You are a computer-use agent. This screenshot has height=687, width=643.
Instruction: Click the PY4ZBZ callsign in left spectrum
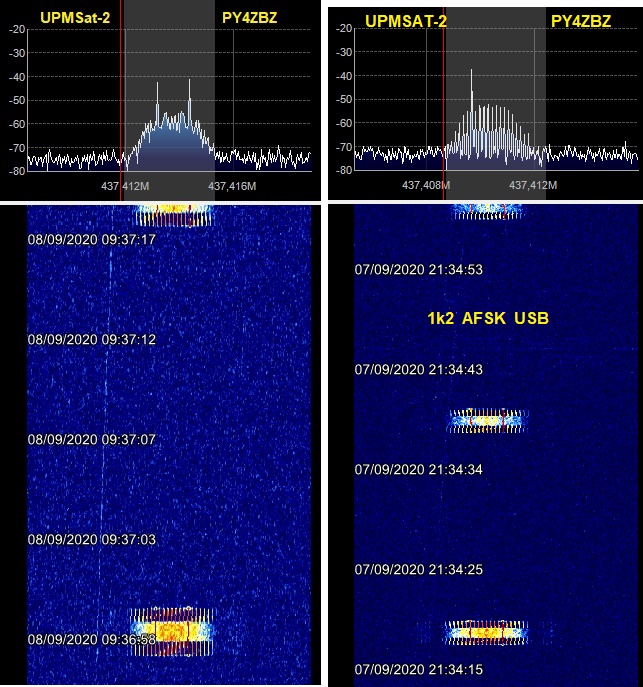250,18
